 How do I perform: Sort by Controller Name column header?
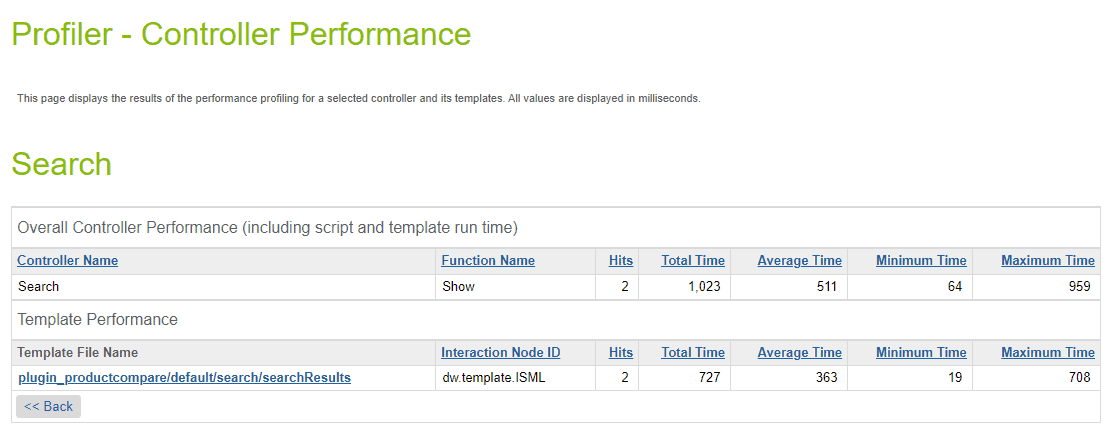67,260
